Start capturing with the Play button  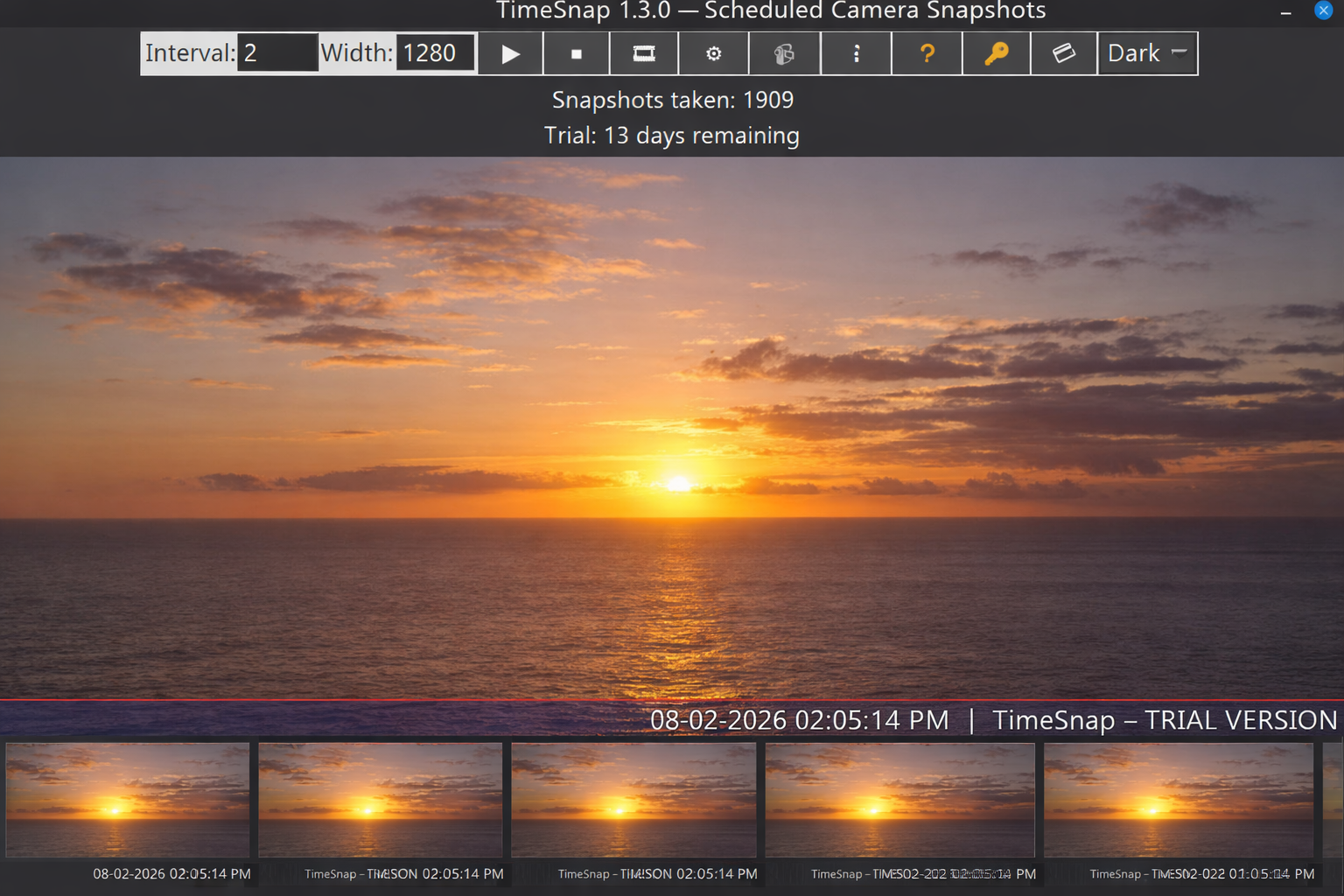point(510,53)
